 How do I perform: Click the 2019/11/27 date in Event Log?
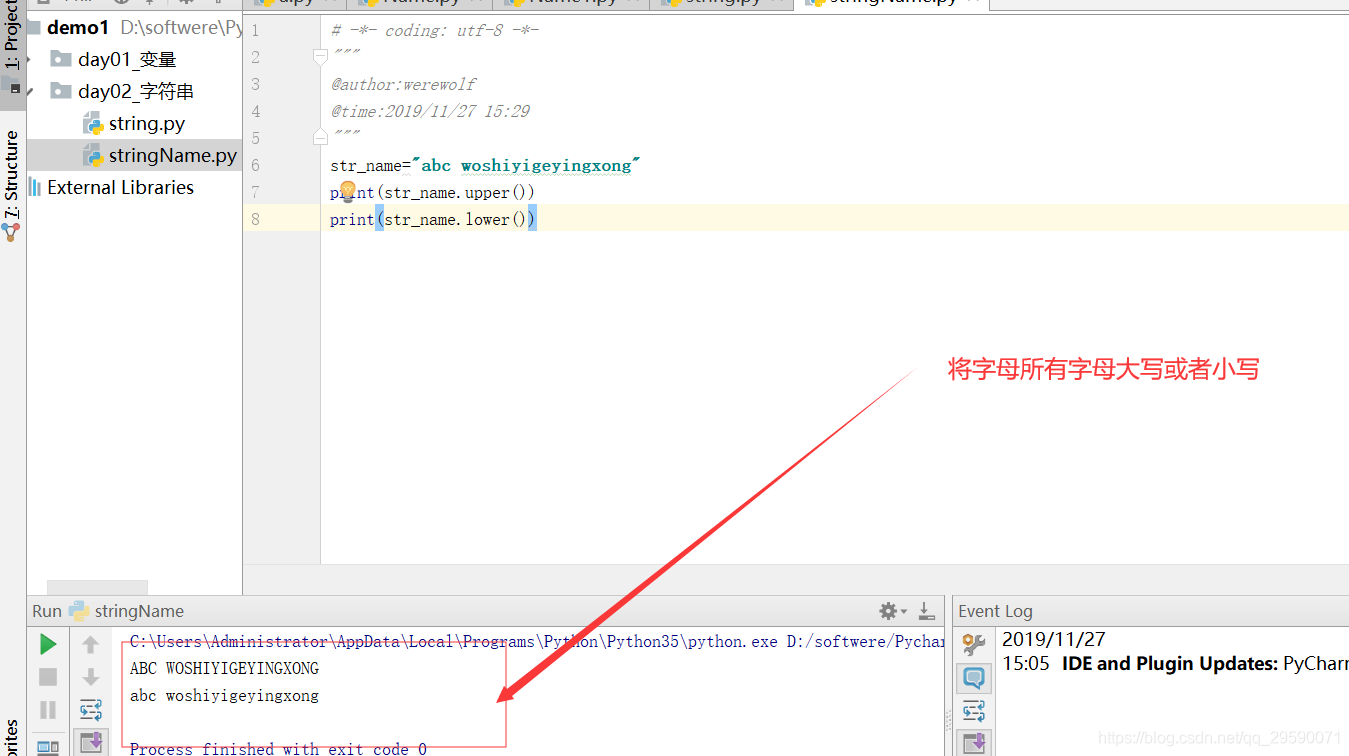1054,639
